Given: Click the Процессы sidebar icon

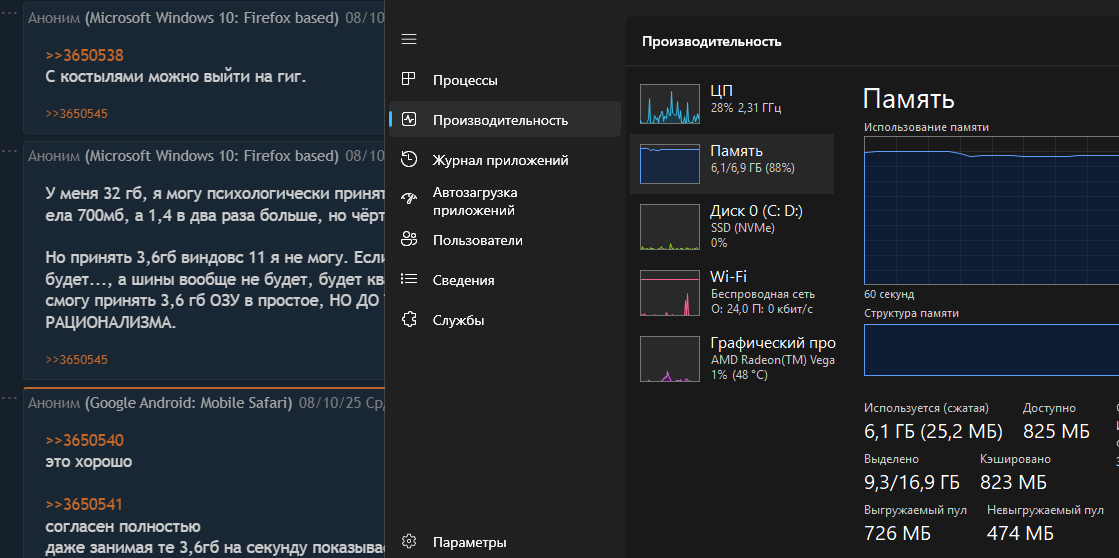Looking at the screenshot, I should (408, 80).
